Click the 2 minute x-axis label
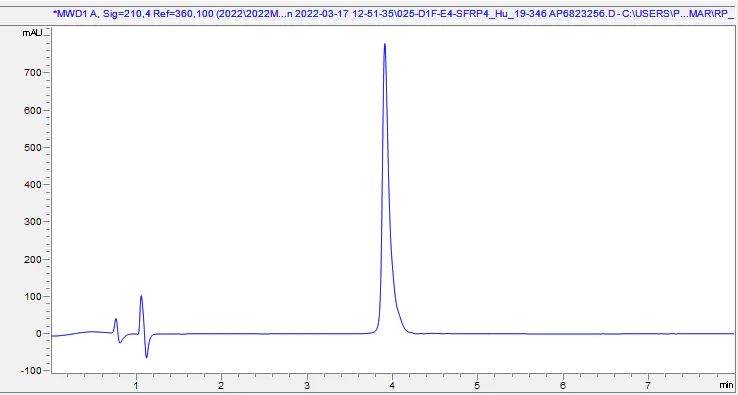Screen dimensions: 738x395 [x=221, y=386]
